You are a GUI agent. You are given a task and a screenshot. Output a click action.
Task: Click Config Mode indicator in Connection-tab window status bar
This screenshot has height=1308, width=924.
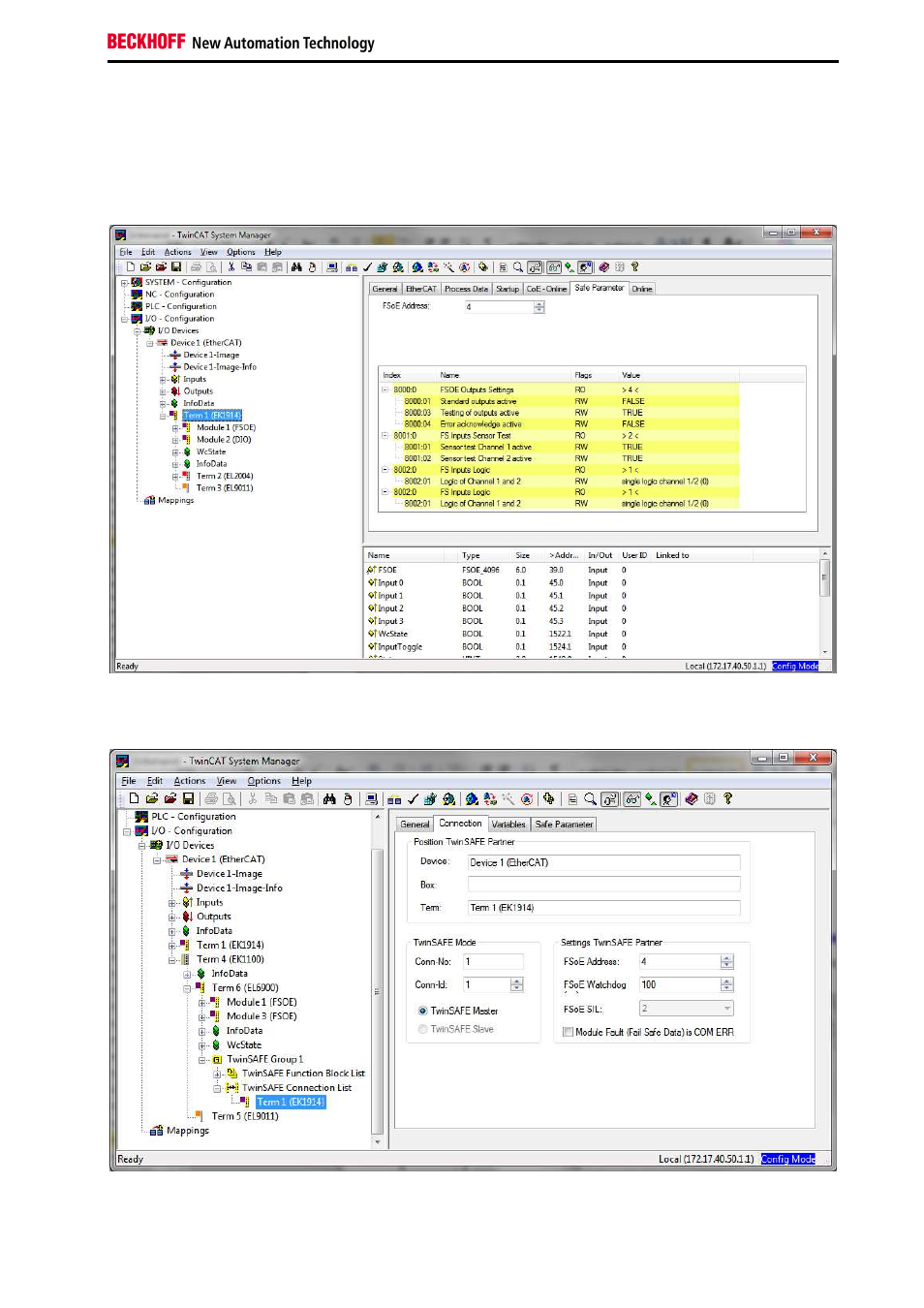pyautogui.click(x=788, y=1159)
